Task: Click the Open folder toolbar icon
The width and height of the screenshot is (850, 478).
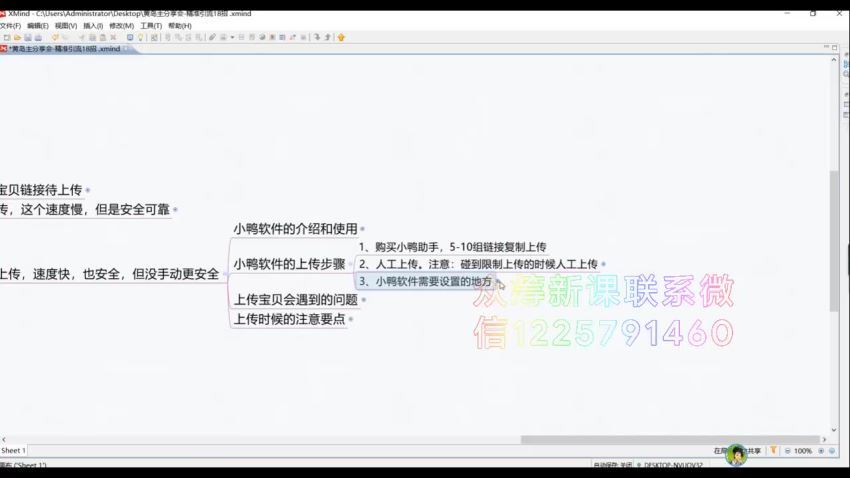Action: coord(17,37)
